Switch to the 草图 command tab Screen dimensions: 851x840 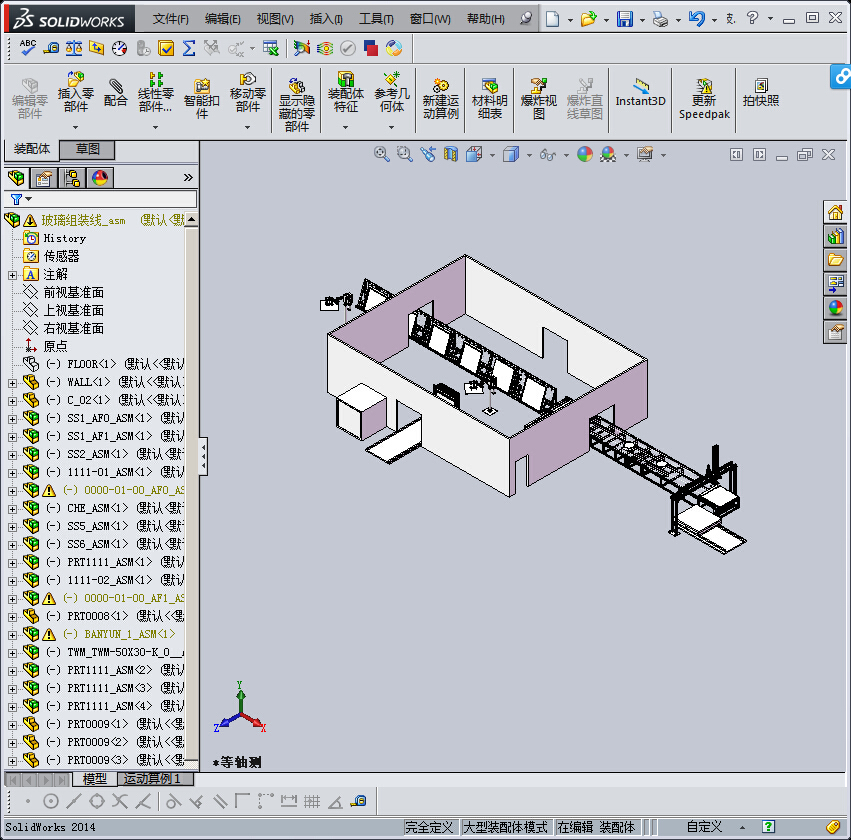pos(87,149)
